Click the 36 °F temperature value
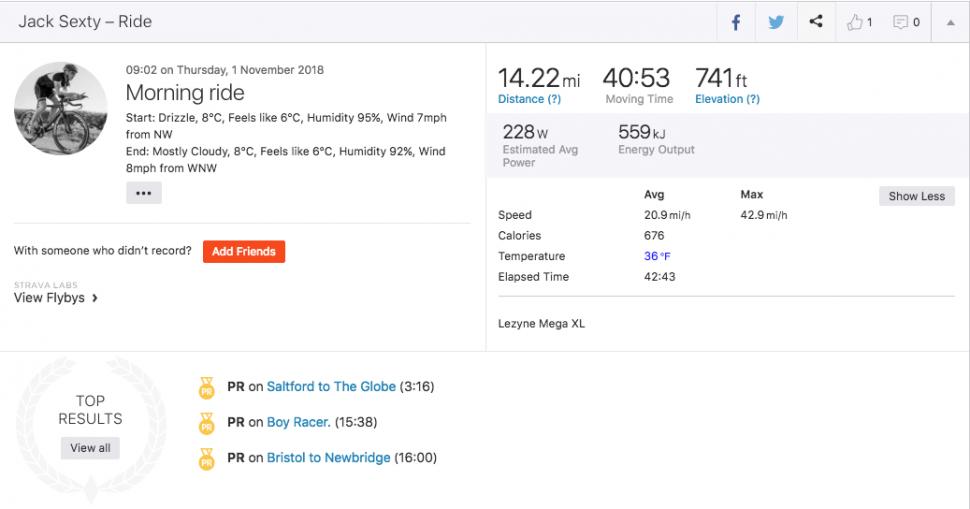The height and width of the screenshot is (509, 970). (x=657, y=256)
